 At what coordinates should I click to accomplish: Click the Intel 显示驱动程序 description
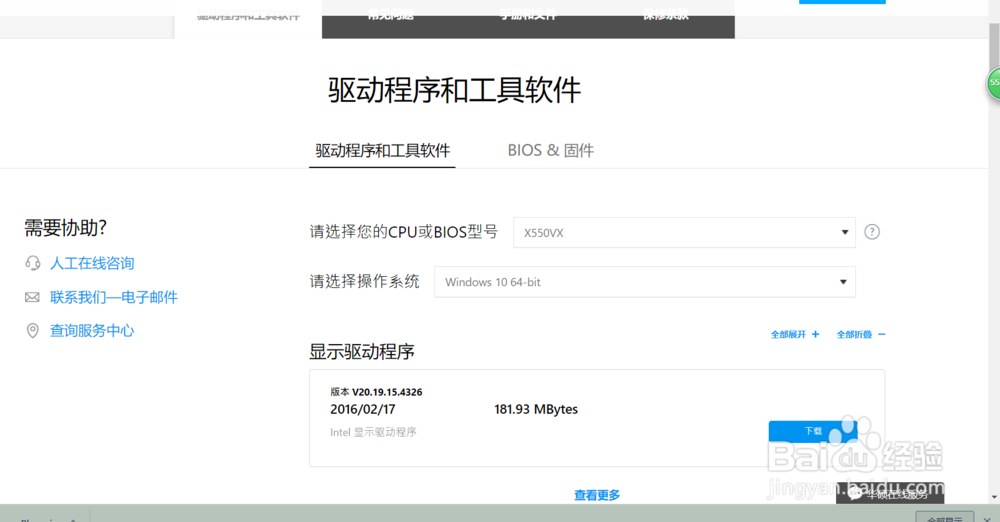coord(373,432)
